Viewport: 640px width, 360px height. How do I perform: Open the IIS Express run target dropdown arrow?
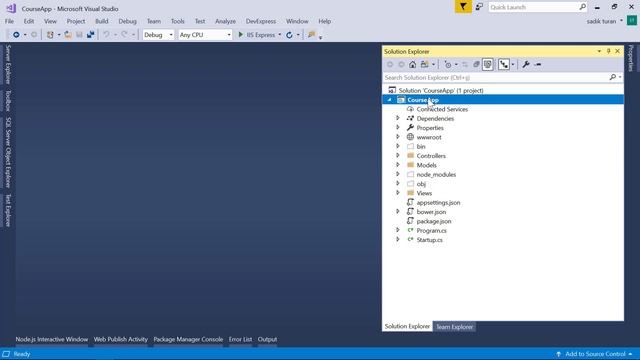tap(280, 35)
